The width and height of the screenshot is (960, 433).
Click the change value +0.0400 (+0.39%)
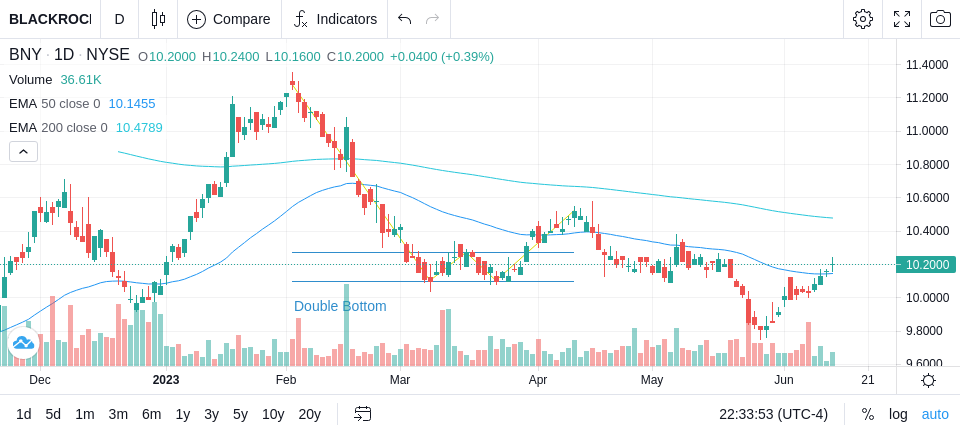click(x=441, y=57)
